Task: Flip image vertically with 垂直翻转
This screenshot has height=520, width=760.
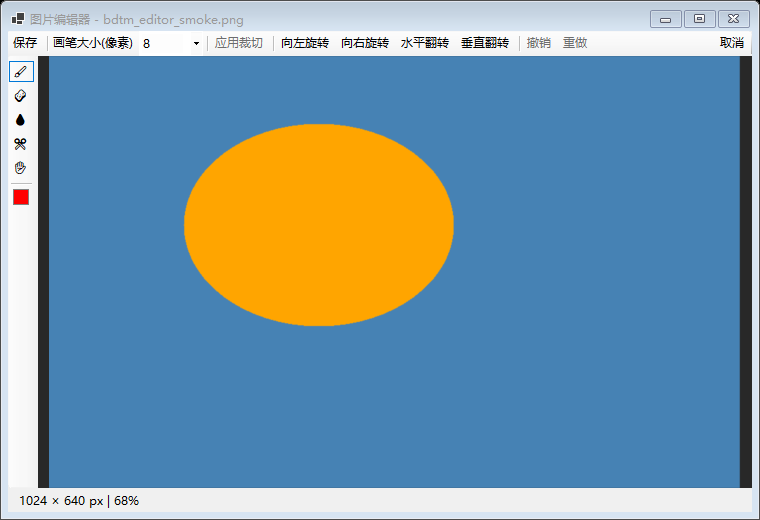Action: 485,43
